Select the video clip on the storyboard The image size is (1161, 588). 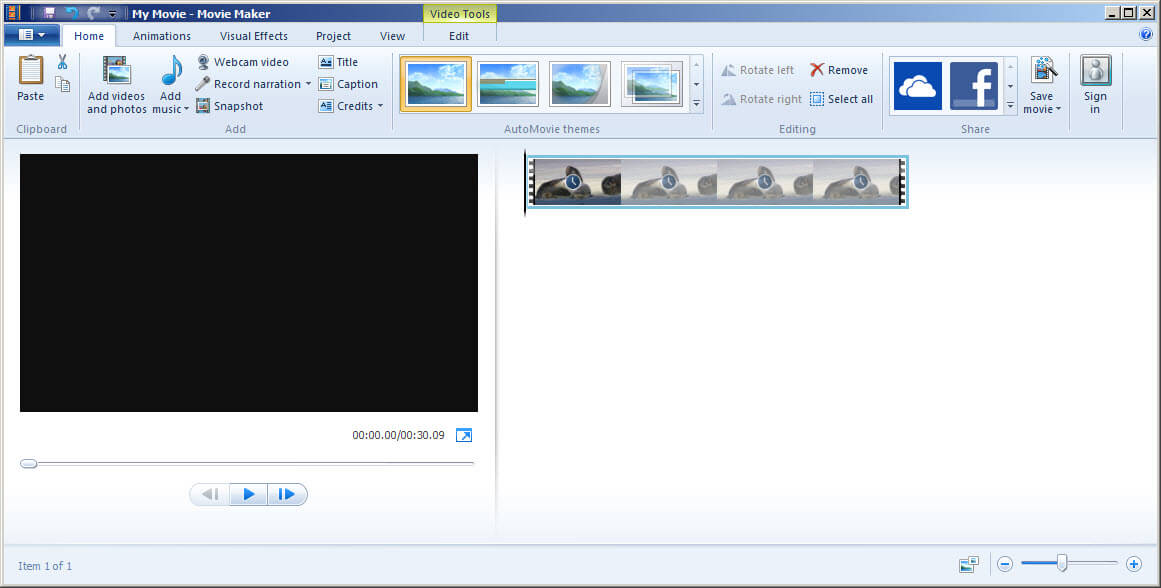click(x=717, y=181)
